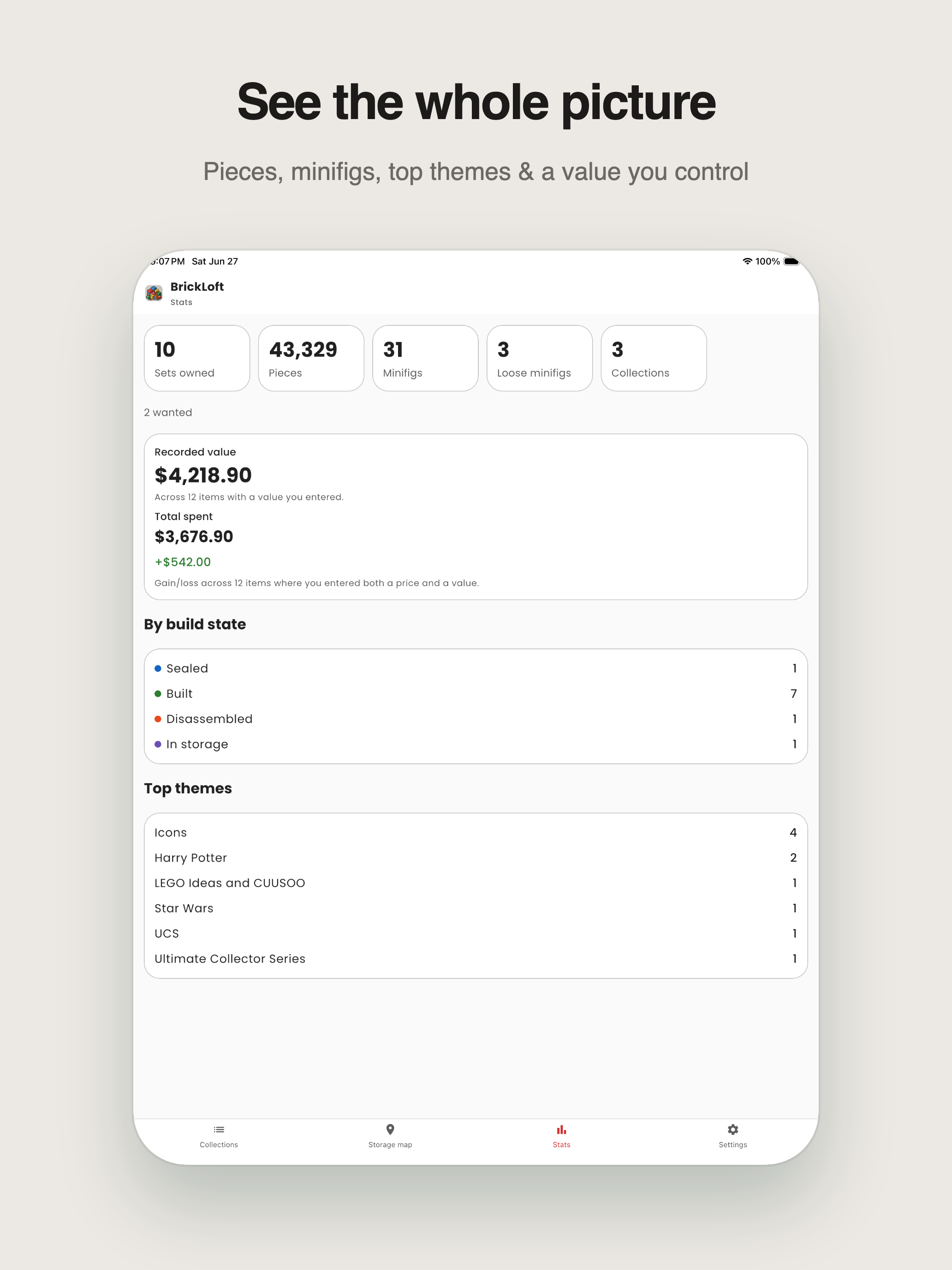Open the Storage map pin icon
The width and height of the screenshot is (952, 1270).
point(390,1129)
